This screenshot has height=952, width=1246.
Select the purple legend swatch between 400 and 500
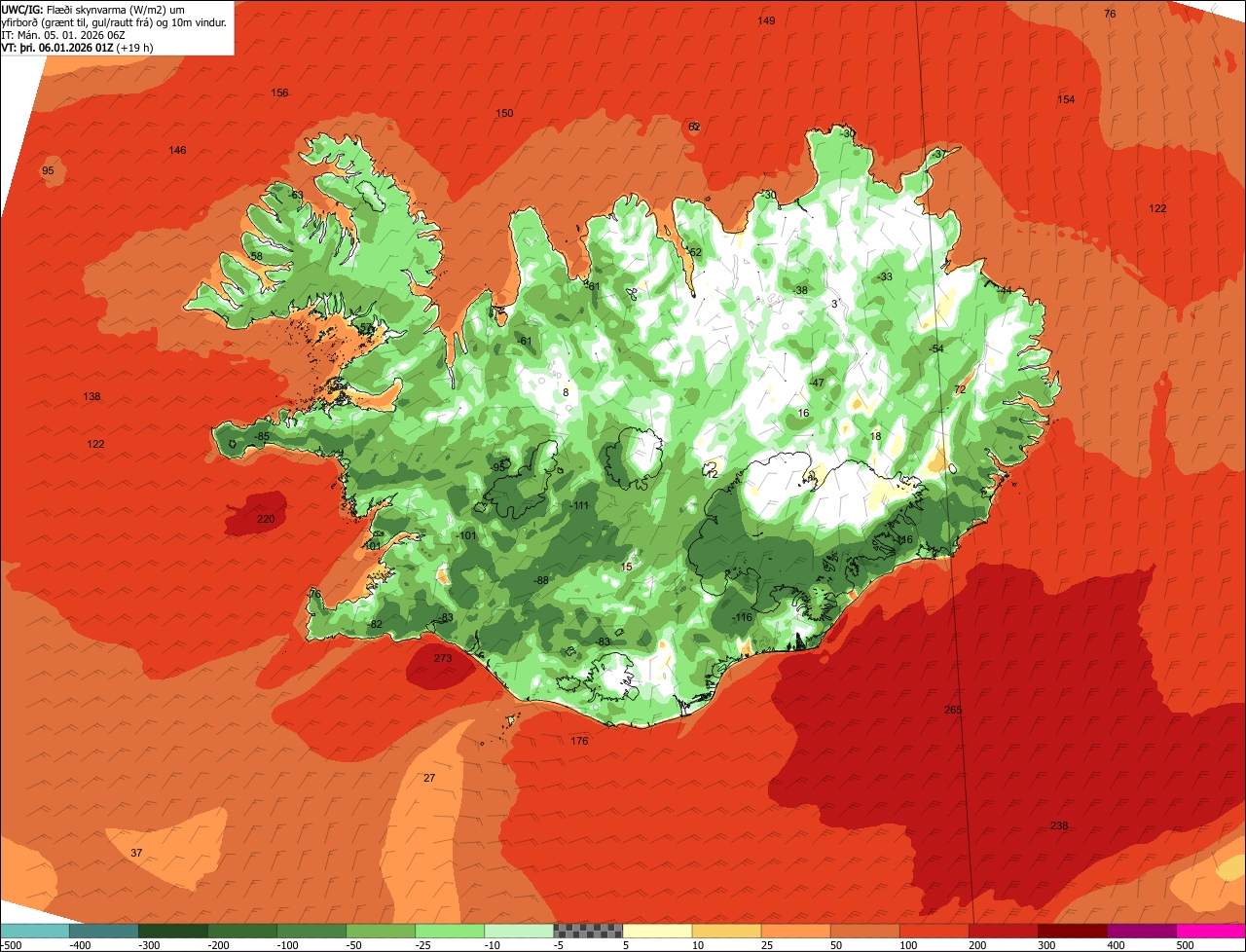pos(1142,931)
